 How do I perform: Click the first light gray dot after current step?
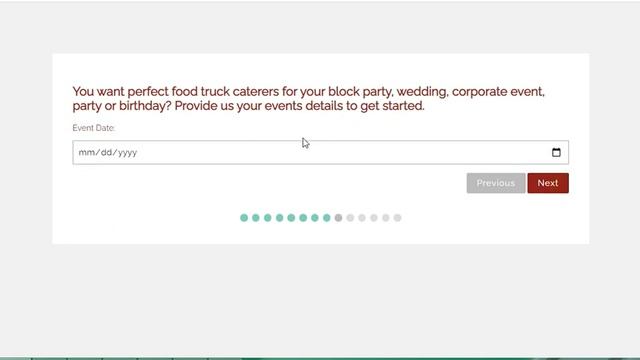[x=350, y=218]
